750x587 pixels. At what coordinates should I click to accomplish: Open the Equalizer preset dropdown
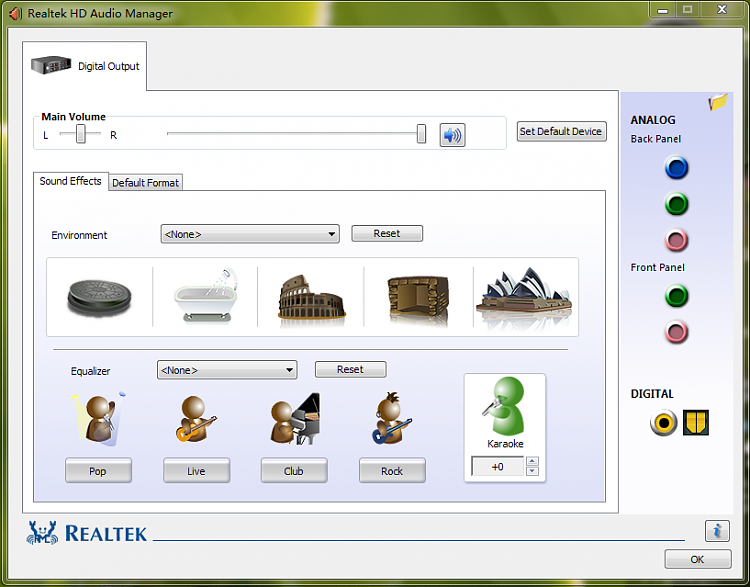tap(227, 370)
